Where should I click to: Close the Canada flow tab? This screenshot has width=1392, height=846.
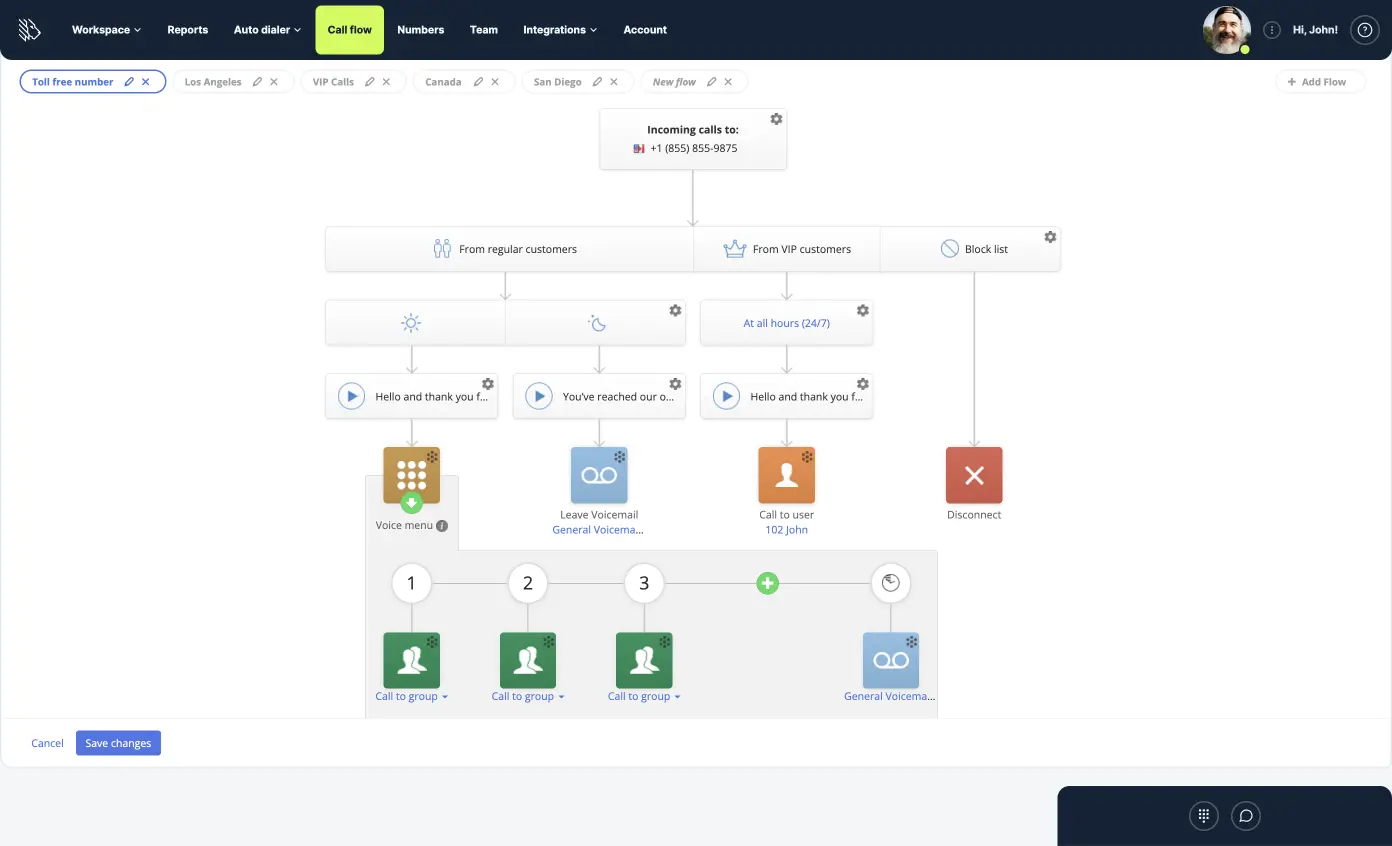point(495,82)
